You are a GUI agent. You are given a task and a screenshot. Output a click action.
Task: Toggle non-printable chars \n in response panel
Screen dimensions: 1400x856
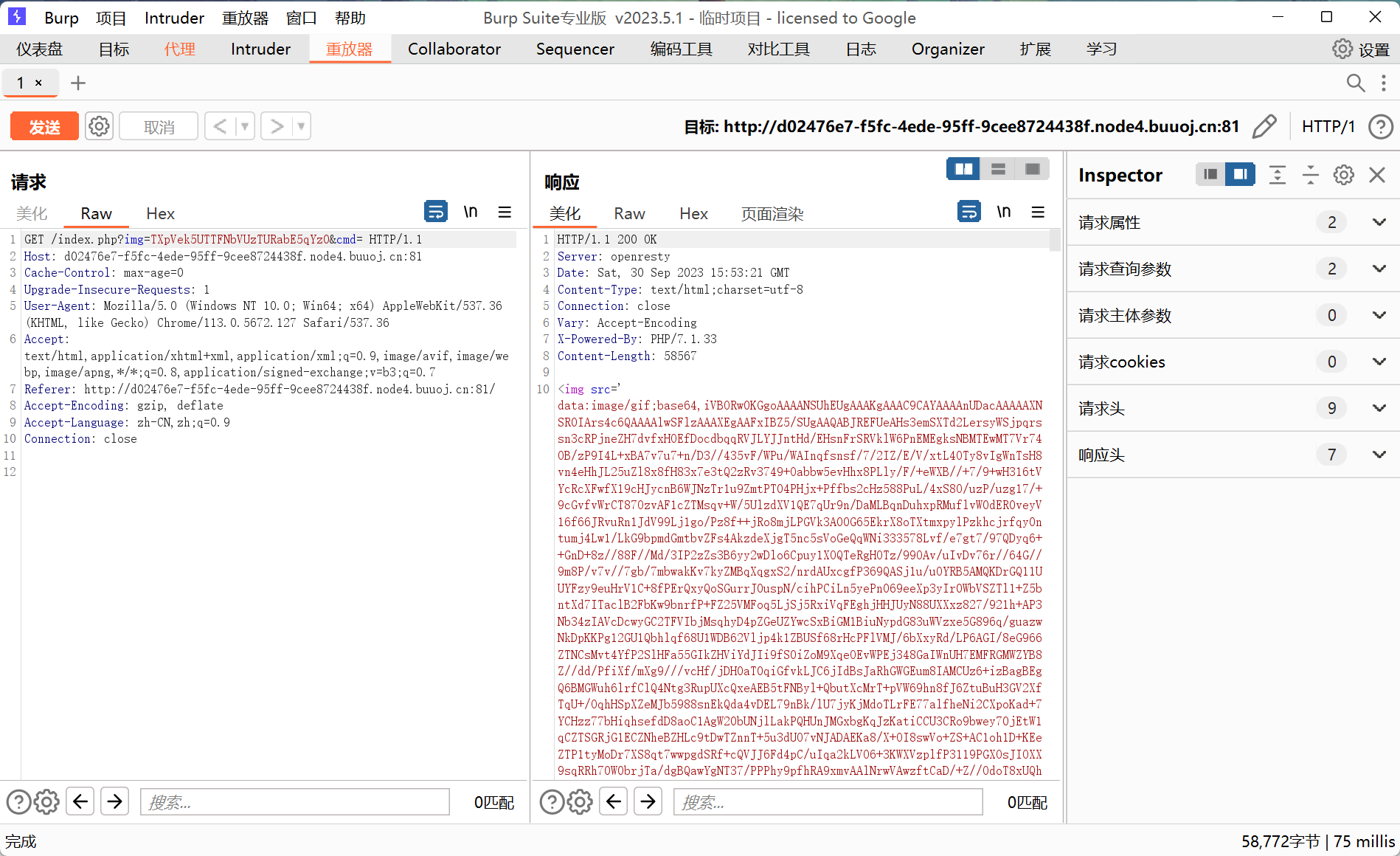(1004, 212)
